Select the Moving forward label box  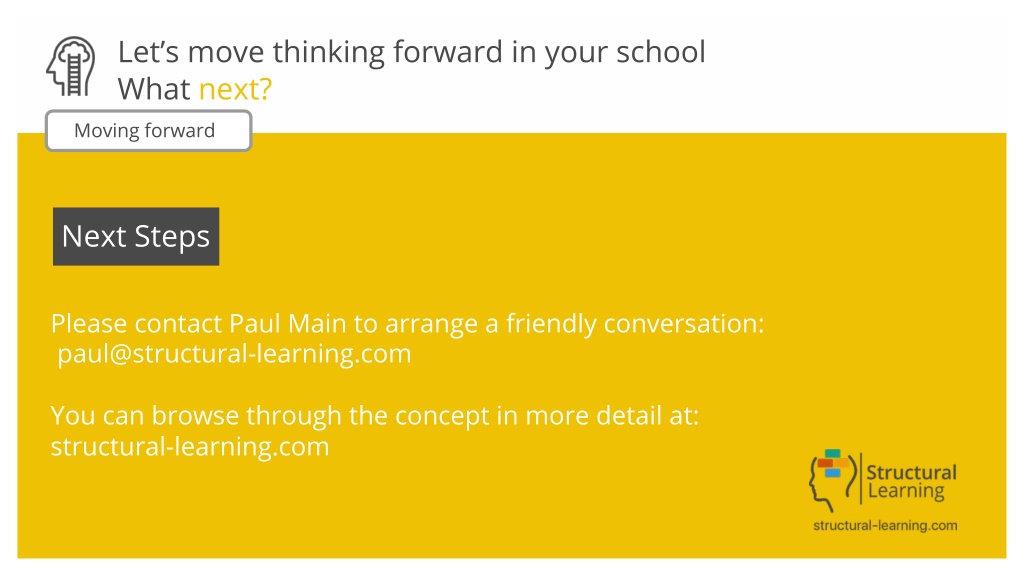click(148, 131)
